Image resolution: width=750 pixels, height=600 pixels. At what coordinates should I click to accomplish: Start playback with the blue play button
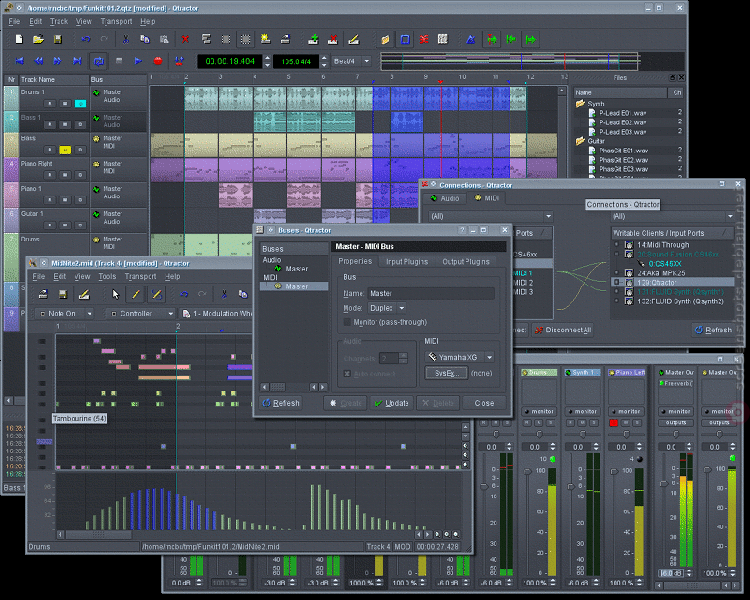pos(138,61)
